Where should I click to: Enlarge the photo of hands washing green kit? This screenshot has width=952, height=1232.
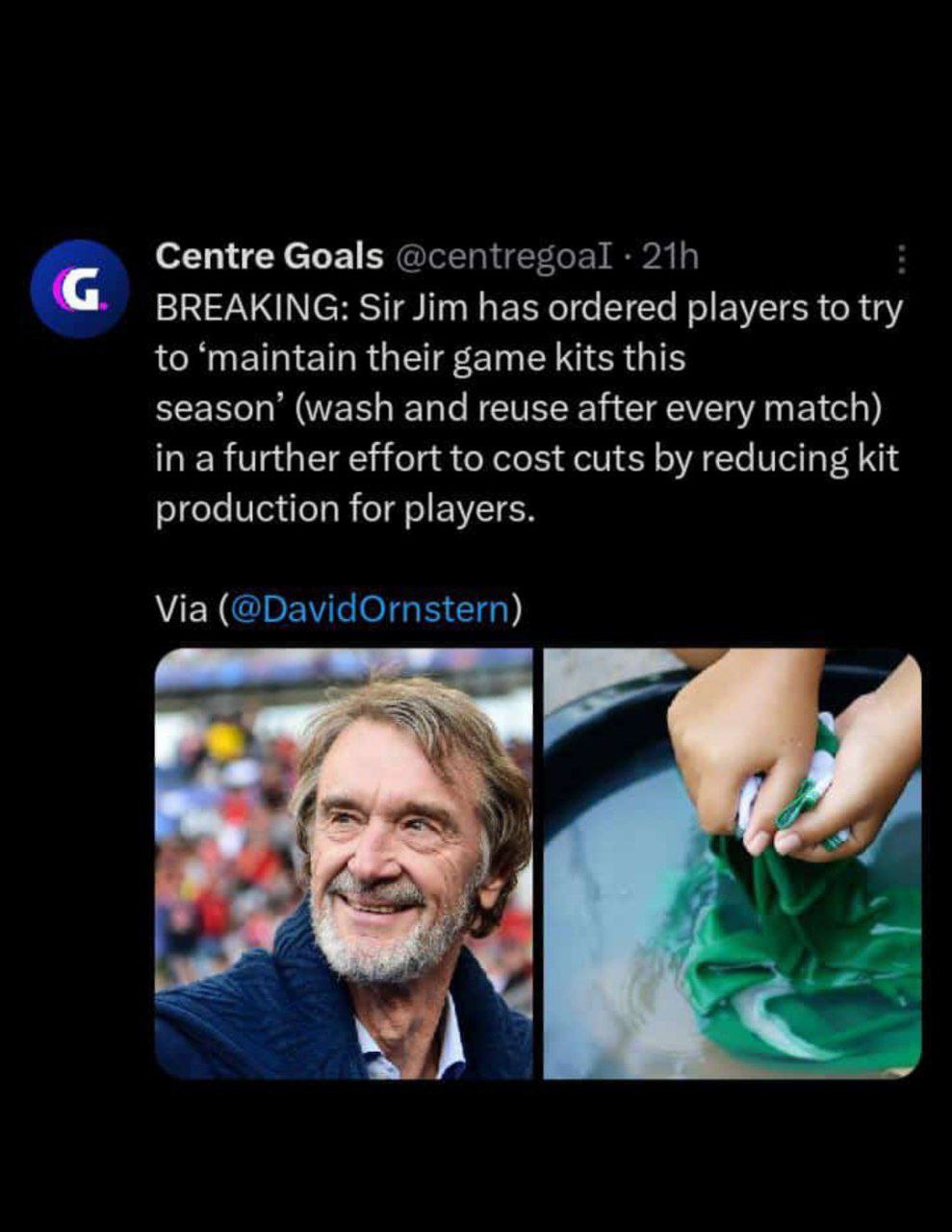[733, 863]
